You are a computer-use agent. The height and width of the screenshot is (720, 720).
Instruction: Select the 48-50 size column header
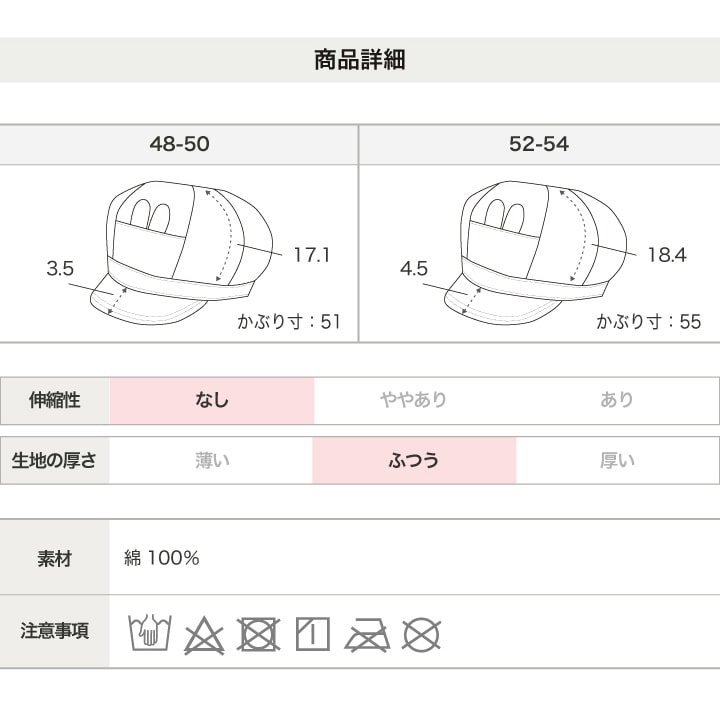(179, 144)
